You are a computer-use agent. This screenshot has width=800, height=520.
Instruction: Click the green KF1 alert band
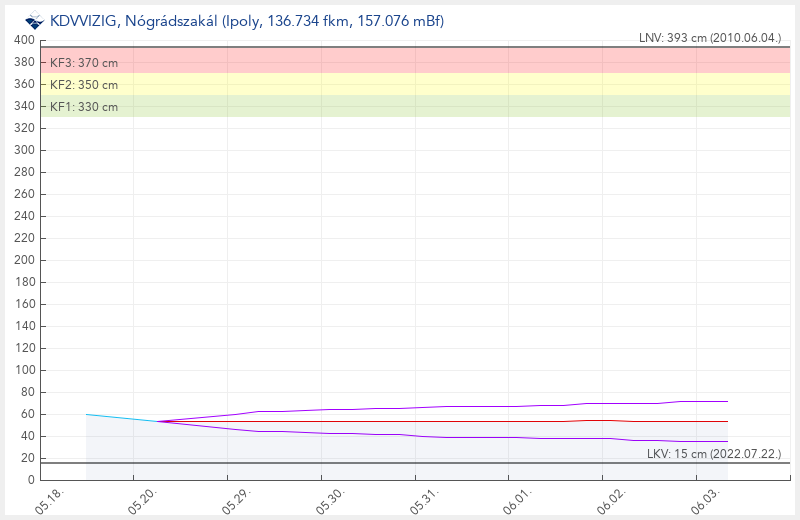coord(415,106)
